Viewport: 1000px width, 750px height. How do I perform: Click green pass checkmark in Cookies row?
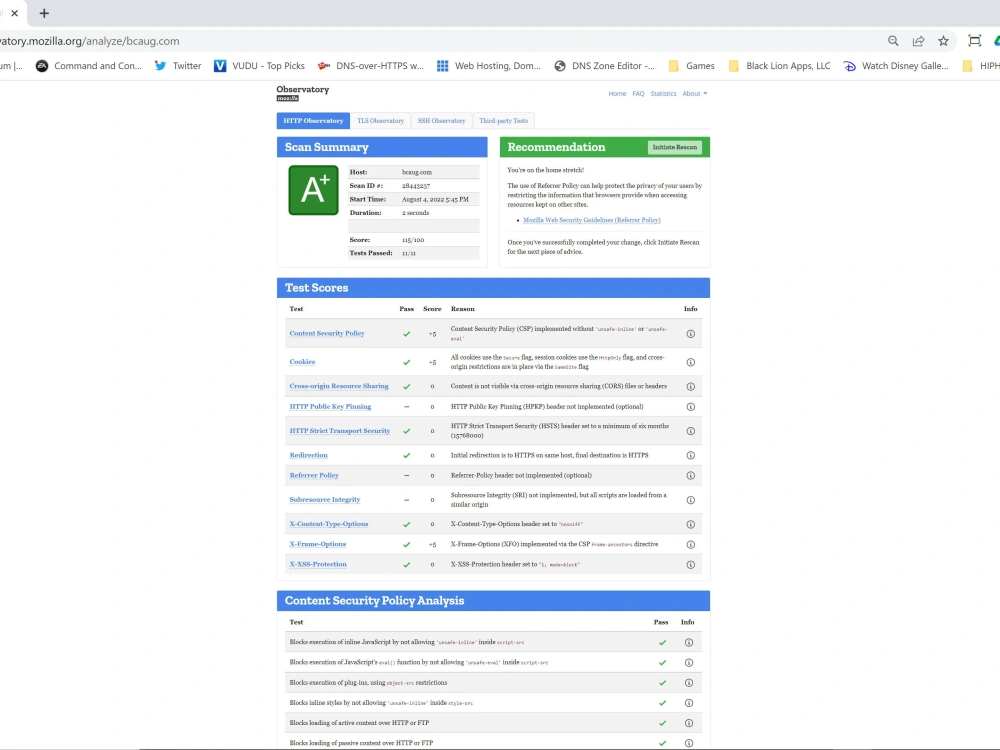[406, 362]
